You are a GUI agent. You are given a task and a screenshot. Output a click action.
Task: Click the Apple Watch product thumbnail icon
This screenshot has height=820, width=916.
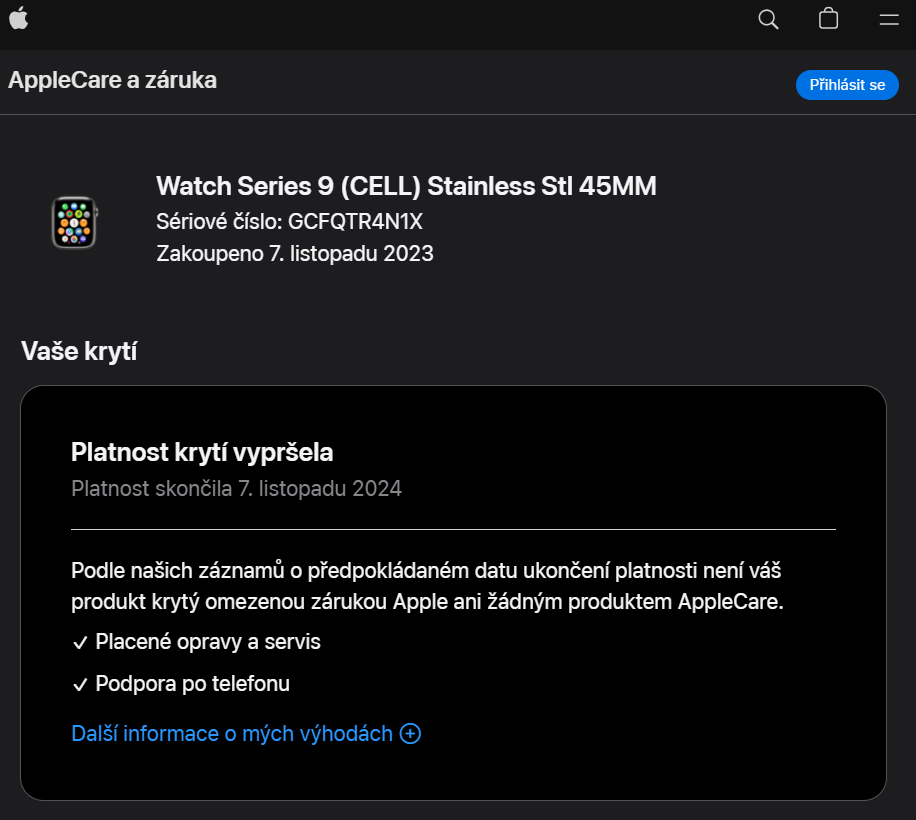tap(73, 222)
